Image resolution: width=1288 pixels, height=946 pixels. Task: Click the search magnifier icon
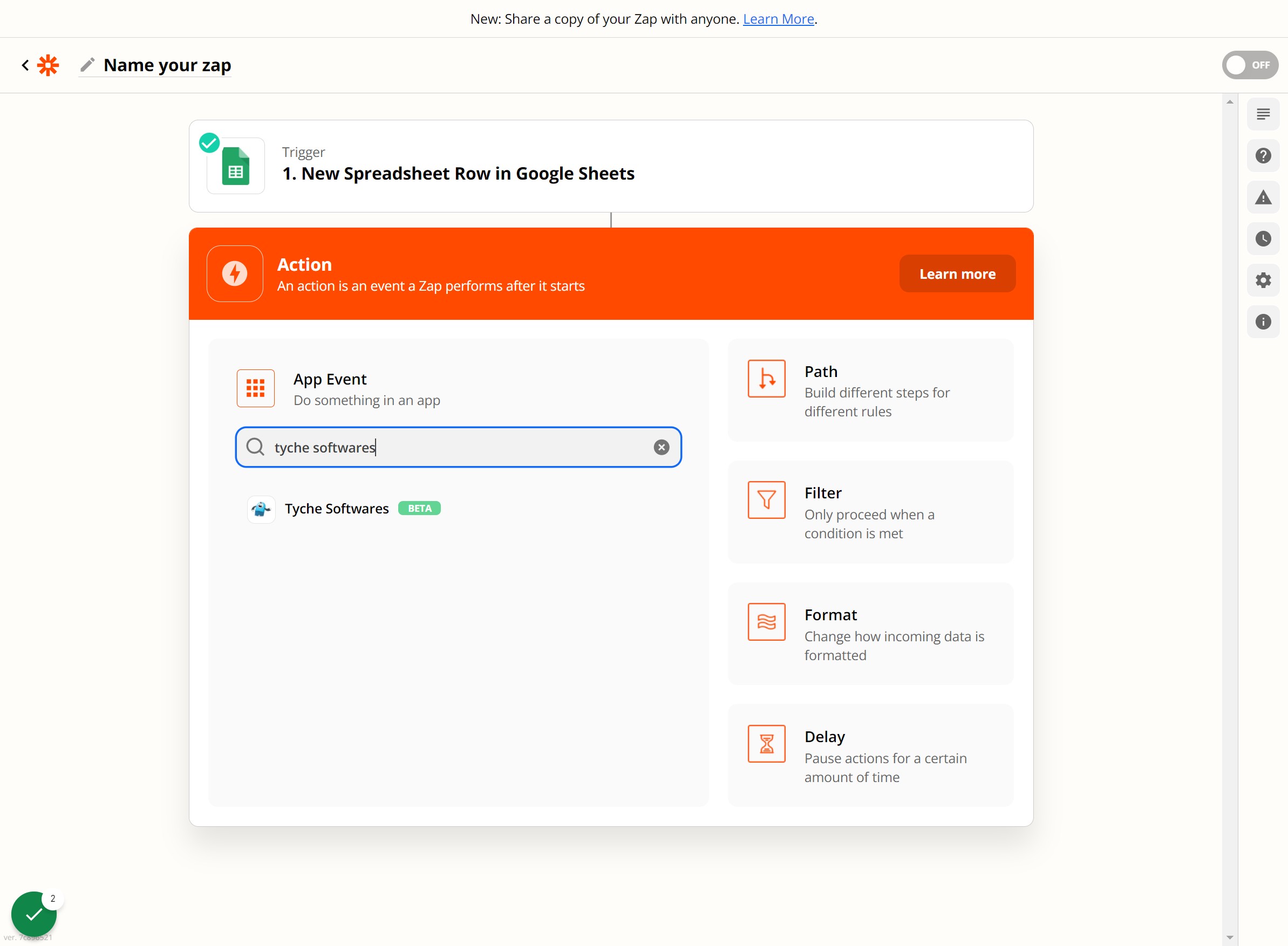pos(255,447)
